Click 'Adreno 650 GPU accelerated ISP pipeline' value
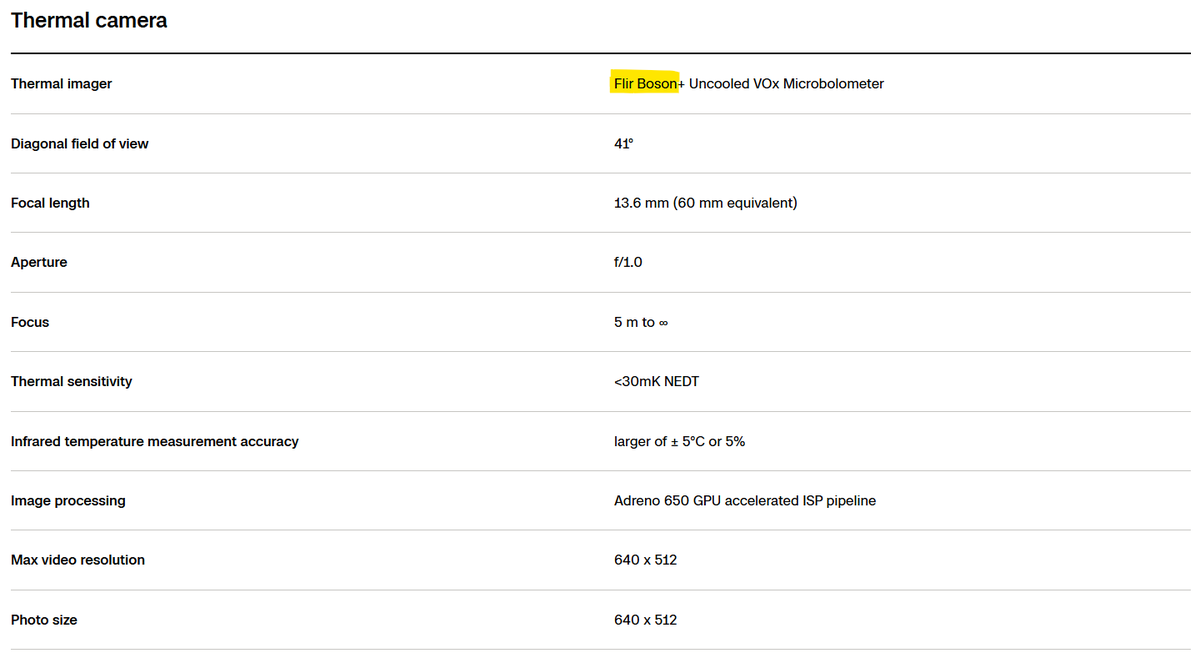Screen dimensions: 1200x653 pyautogui.click(x=745, y=500)
